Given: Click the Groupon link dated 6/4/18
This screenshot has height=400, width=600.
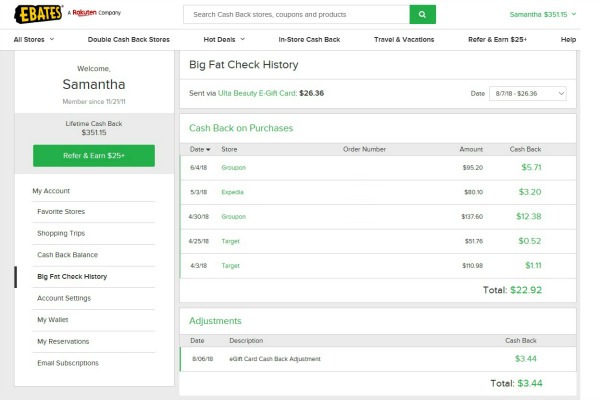Looking at the screenshot, I should click(x=233, y=167).
